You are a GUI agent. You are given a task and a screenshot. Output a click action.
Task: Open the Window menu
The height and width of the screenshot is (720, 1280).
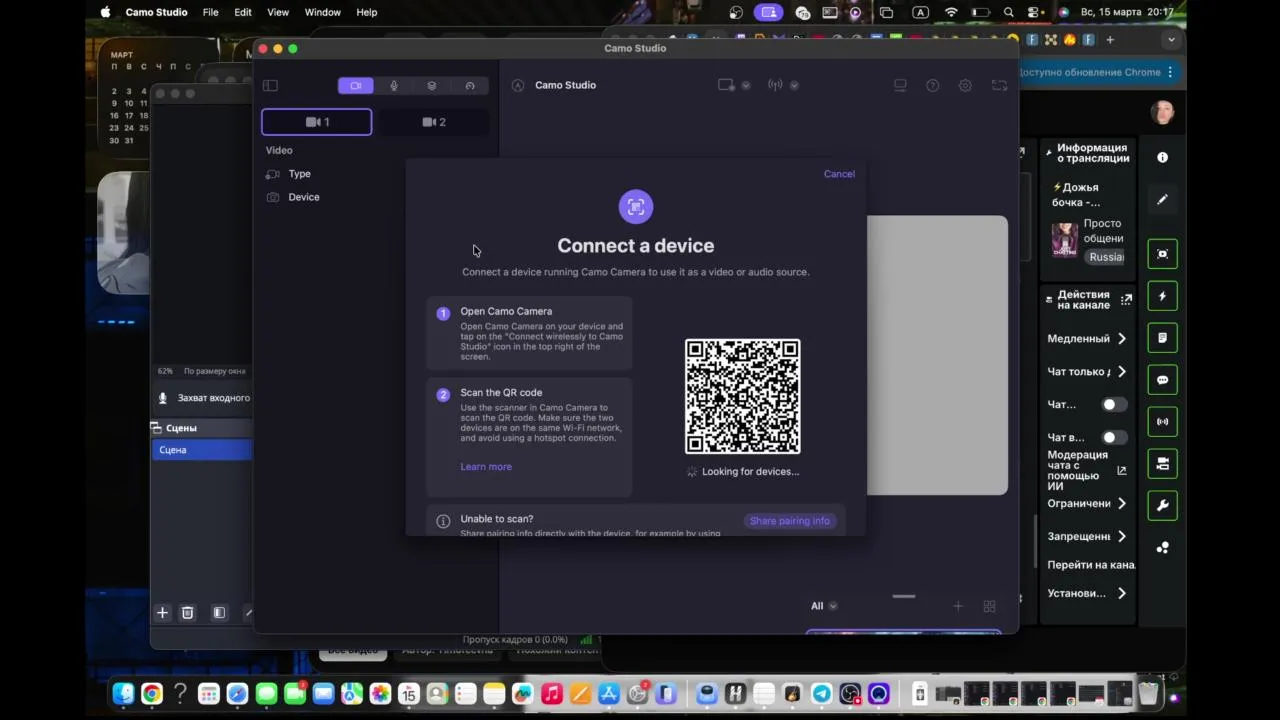point(322,12)
